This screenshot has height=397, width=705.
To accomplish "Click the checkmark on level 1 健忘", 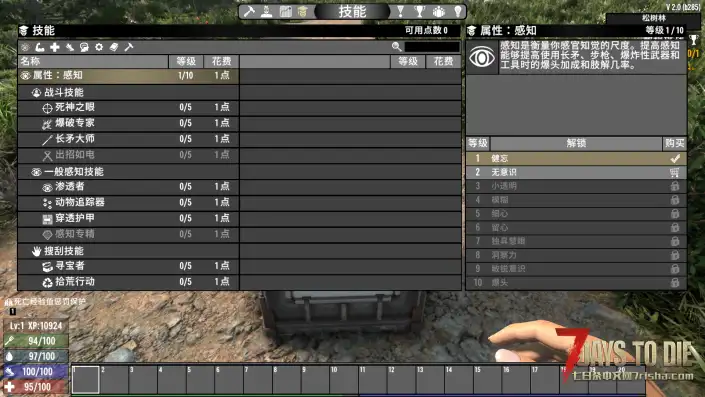I will (674, 158).
